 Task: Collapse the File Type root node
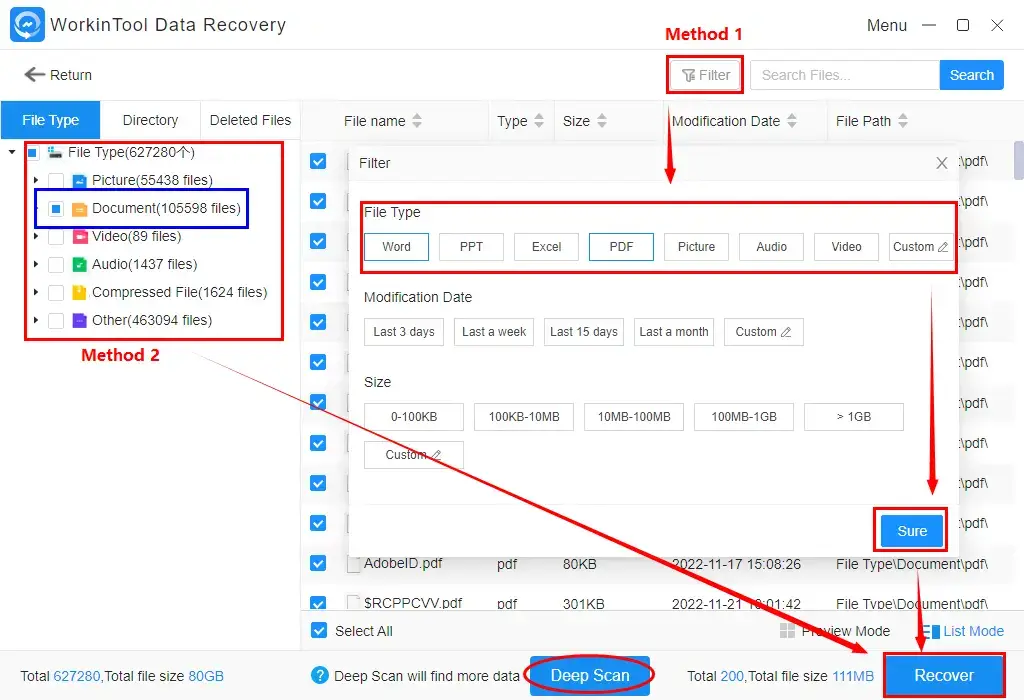[12, 152]
